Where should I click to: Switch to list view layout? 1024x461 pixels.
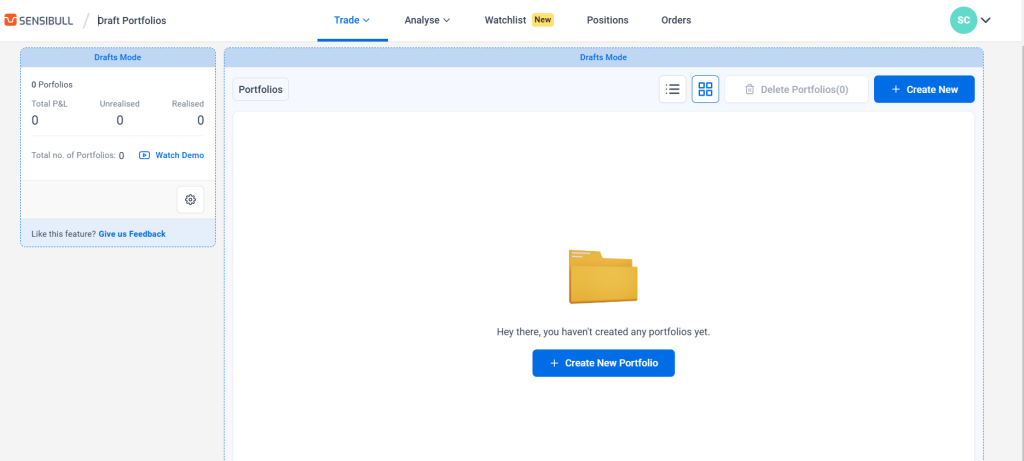click(x=673, y=89)
